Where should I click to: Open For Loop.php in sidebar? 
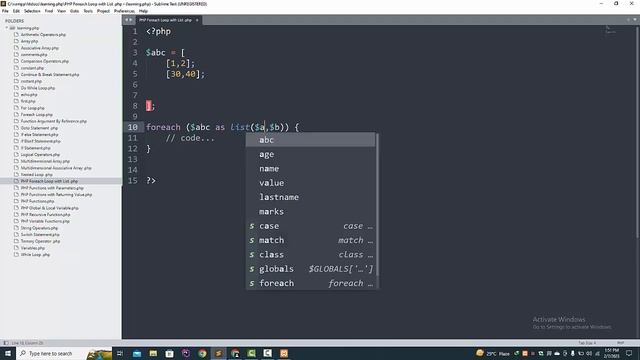click(32, 108)
